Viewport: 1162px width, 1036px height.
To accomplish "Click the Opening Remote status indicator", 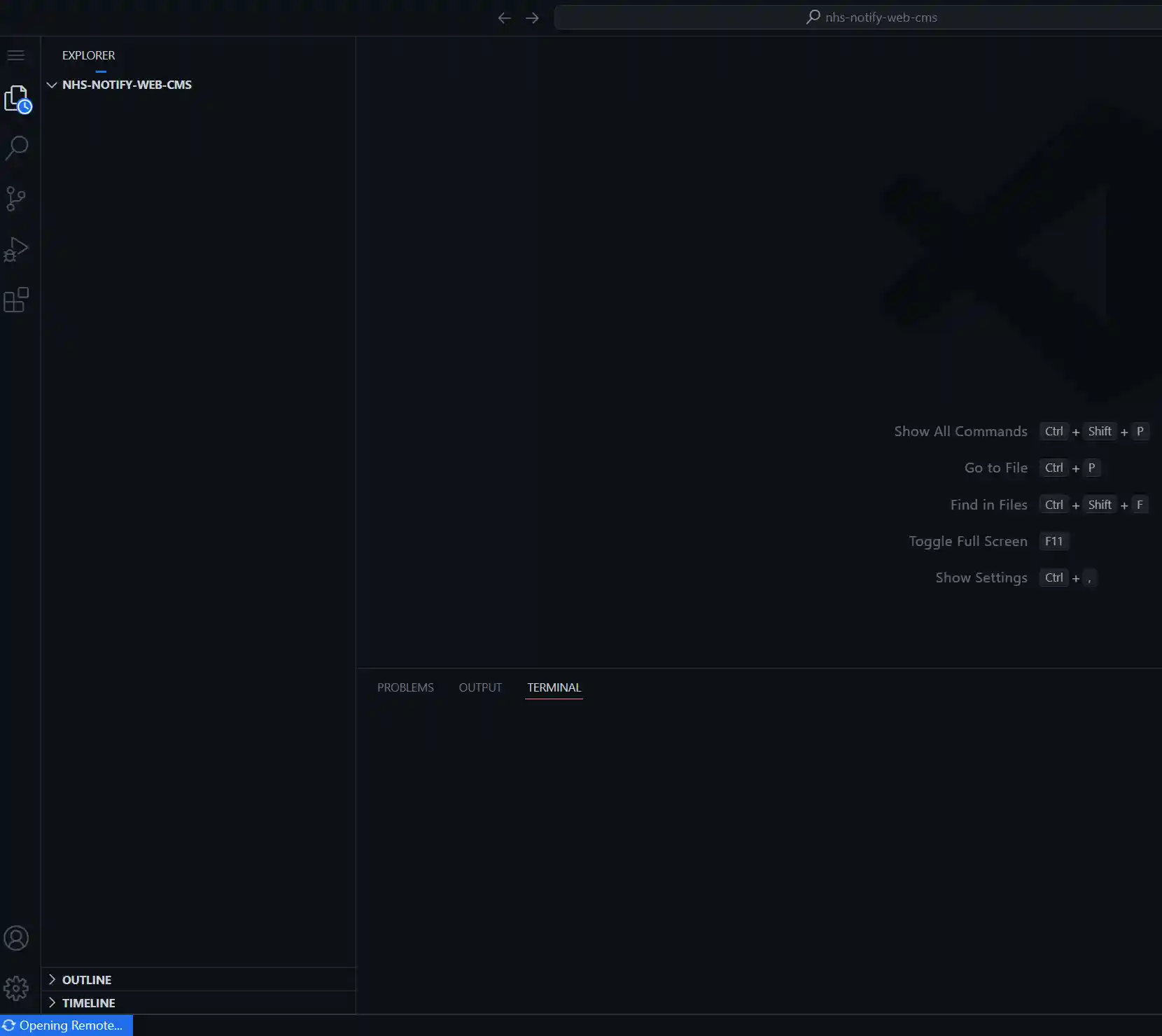I will tap(66, 1025).
